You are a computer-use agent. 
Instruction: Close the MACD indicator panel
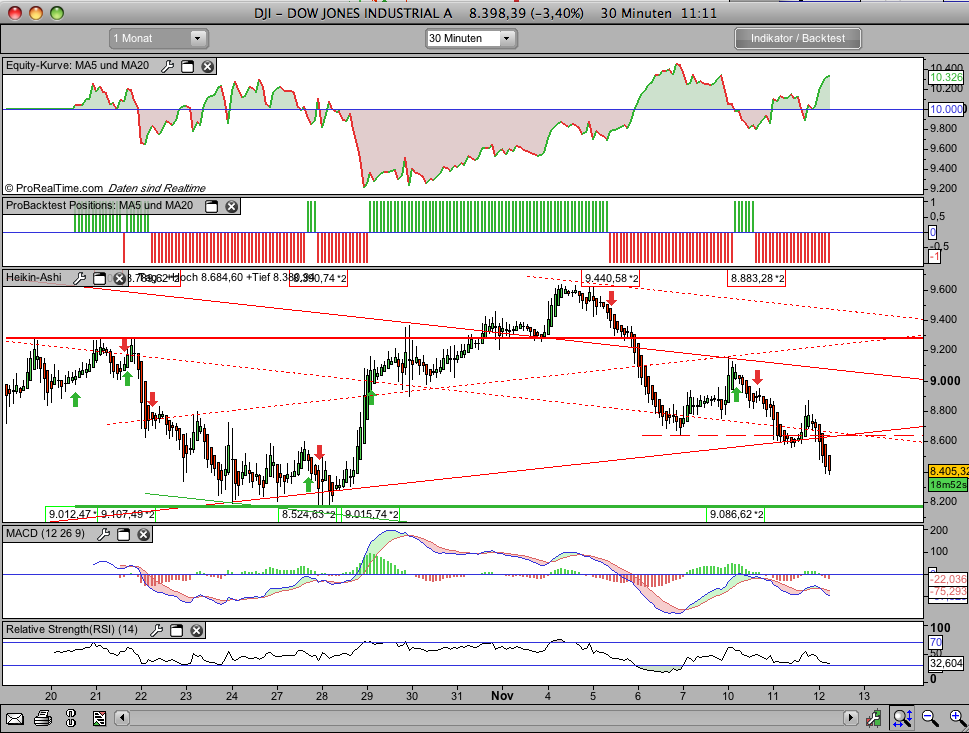143,534
